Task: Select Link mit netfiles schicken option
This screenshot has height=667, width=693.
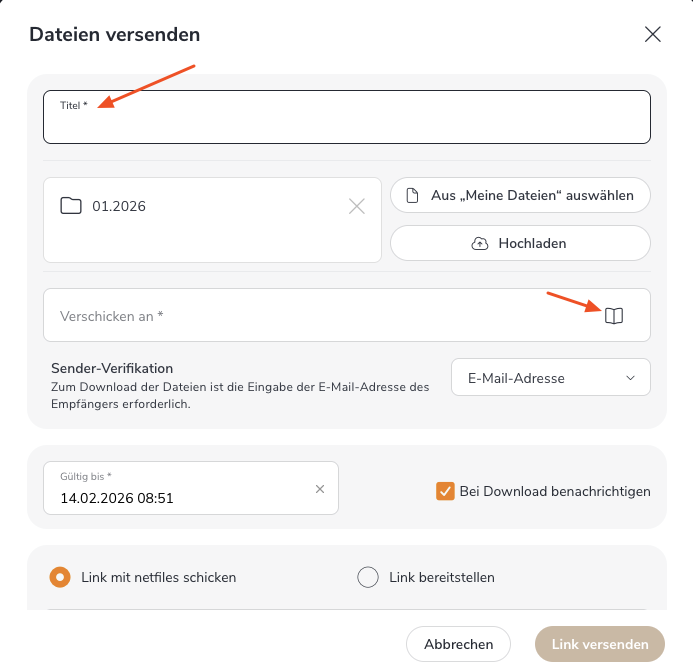Action: pyautogui.click(x=61, y=577)
